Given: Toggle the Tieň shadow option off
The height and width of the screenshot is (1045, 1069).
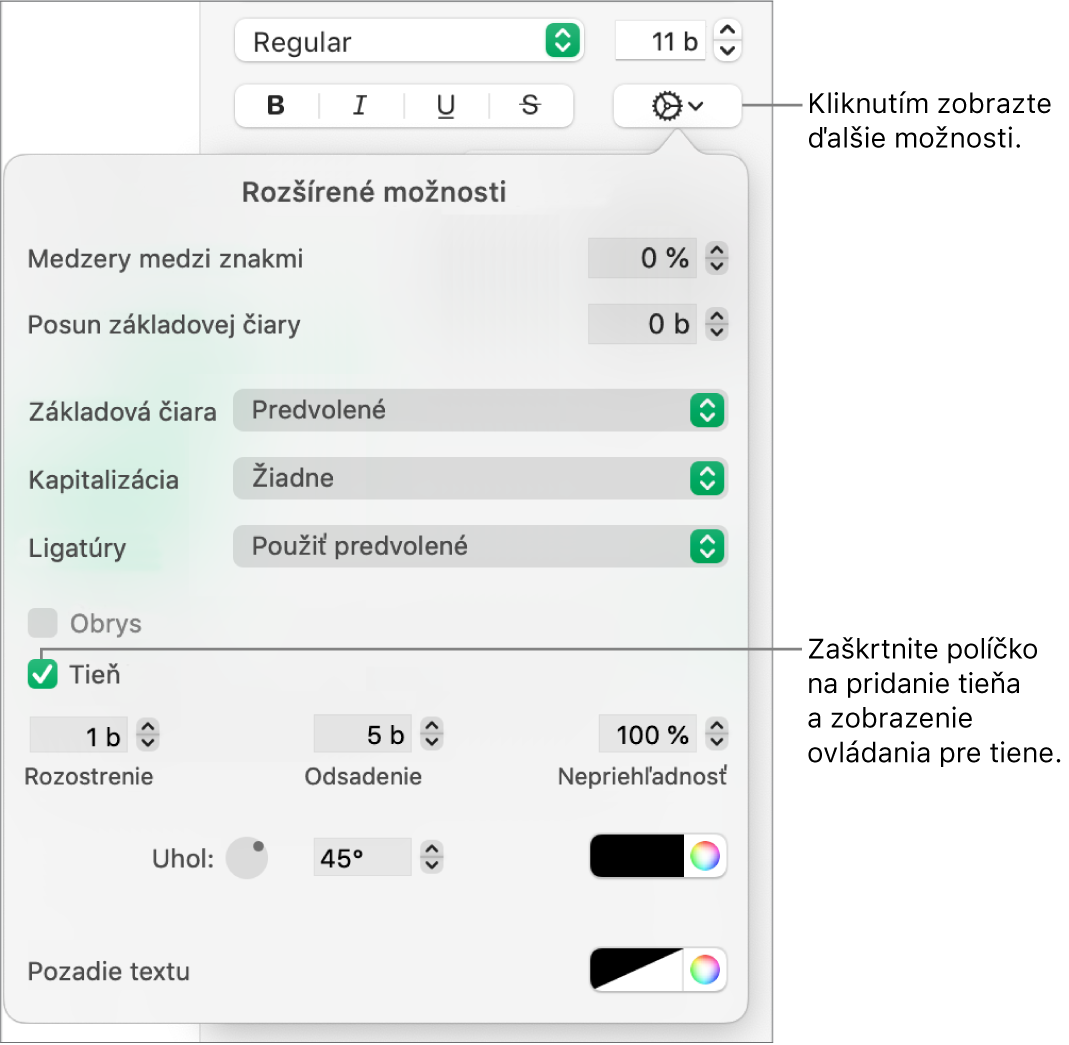Looking at the screenshot, I should tap(42, 675).
